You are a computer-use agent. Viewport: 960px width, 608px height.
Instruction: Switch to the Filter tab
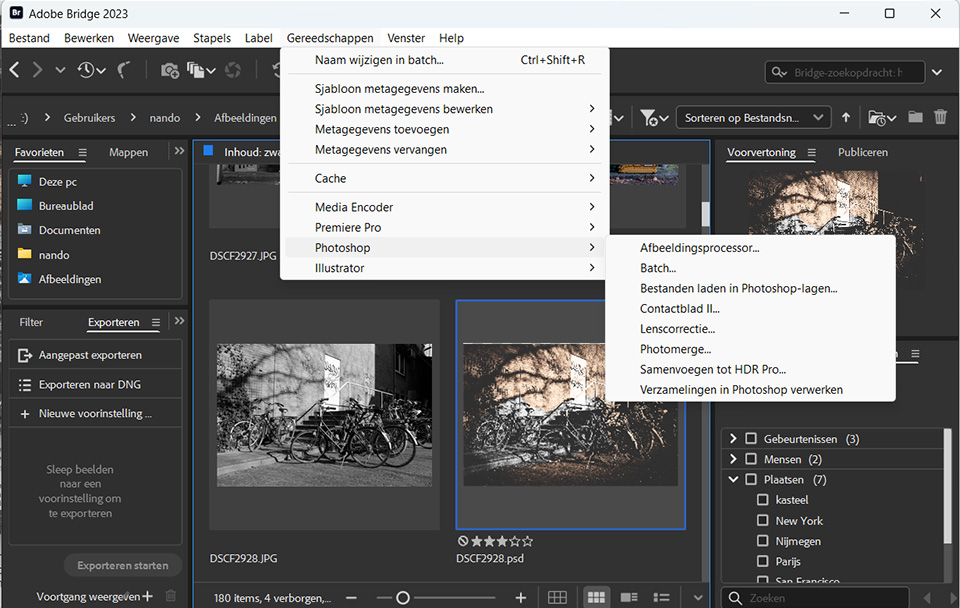[x=31, y=322]
